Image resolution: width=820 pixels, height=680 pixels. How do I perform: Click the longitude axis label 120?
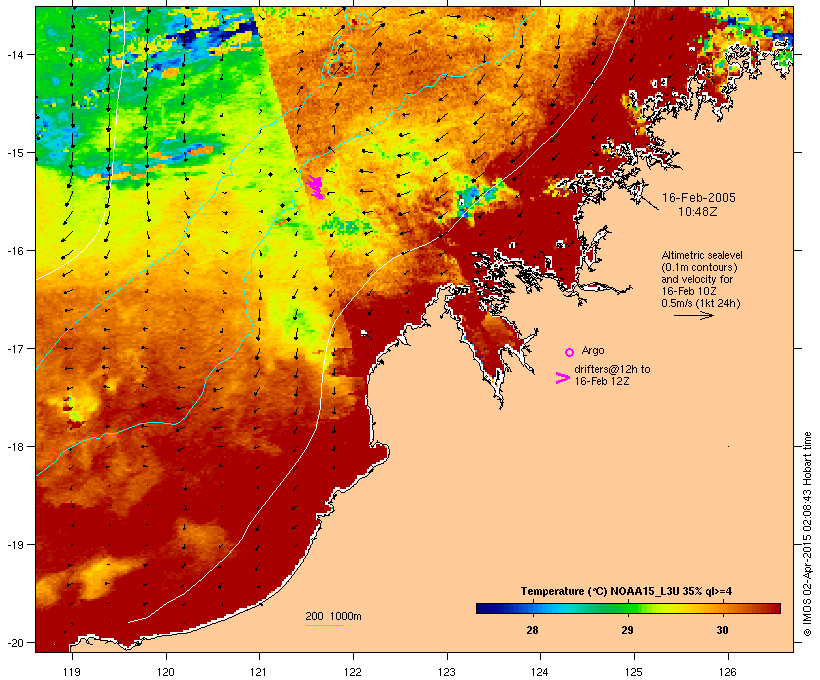click(166, 672)
